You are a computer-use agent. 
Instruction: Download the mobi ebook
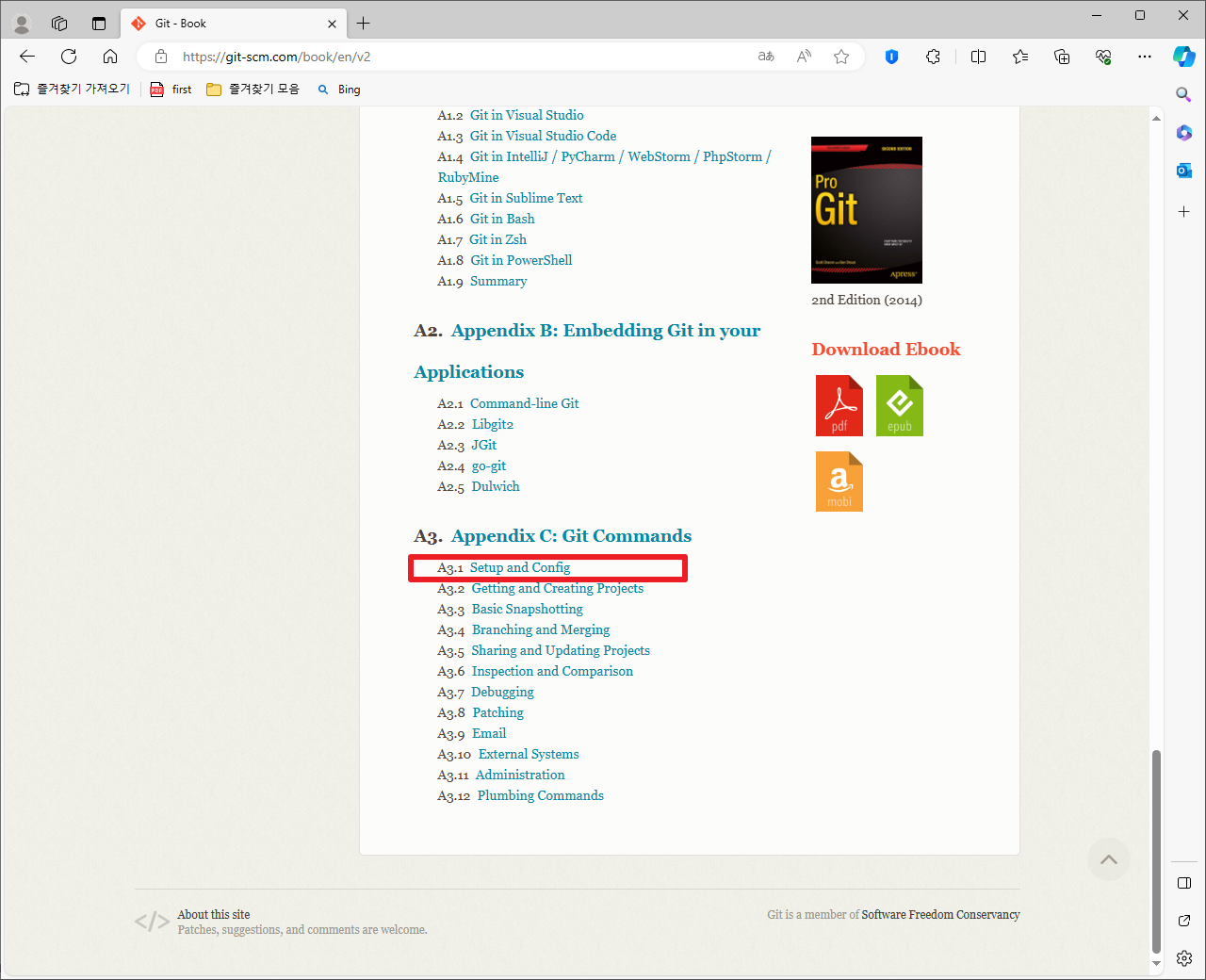pos(839,482)
